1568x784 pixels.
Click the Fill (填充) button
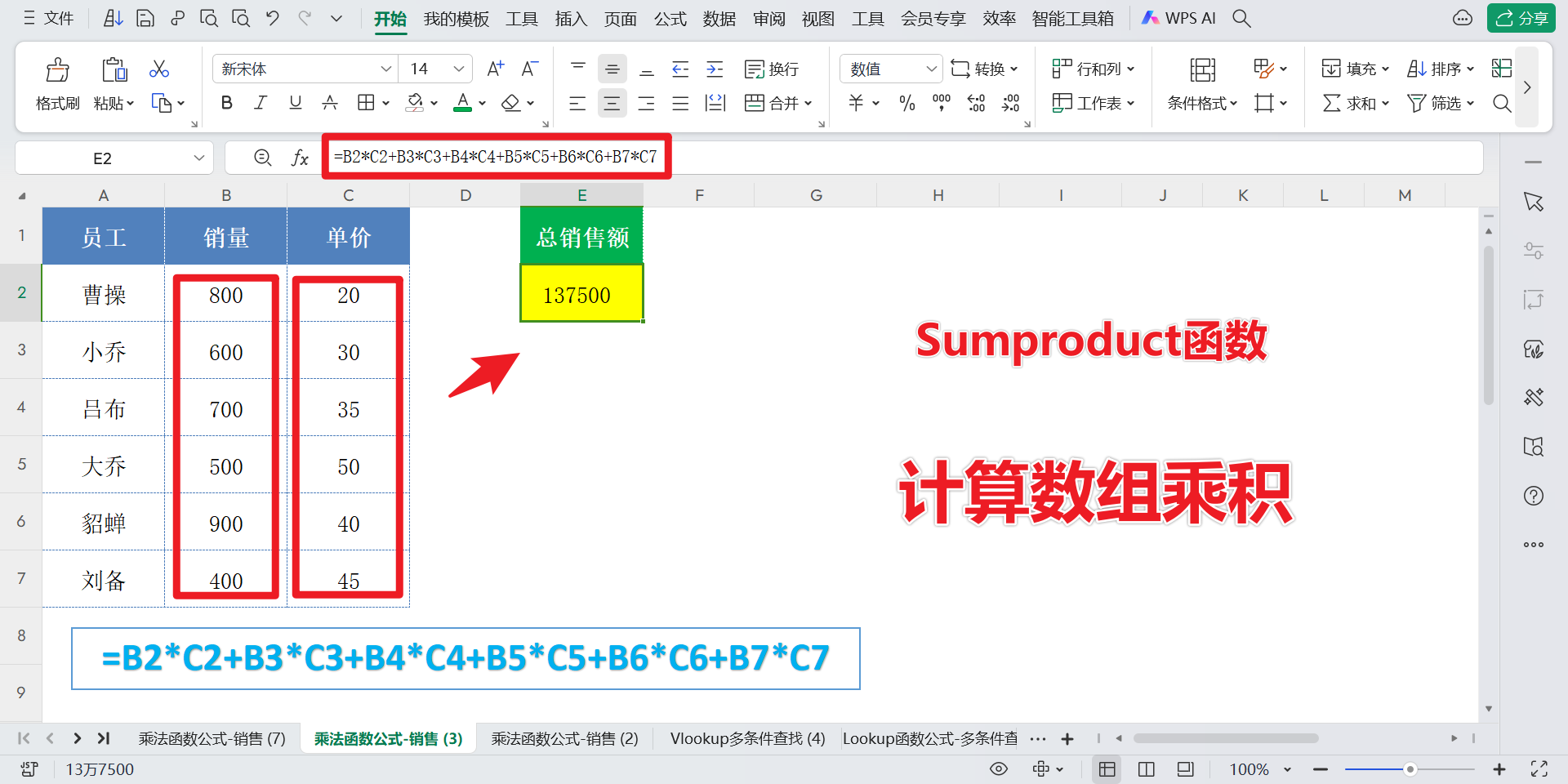click(1355, 69)
